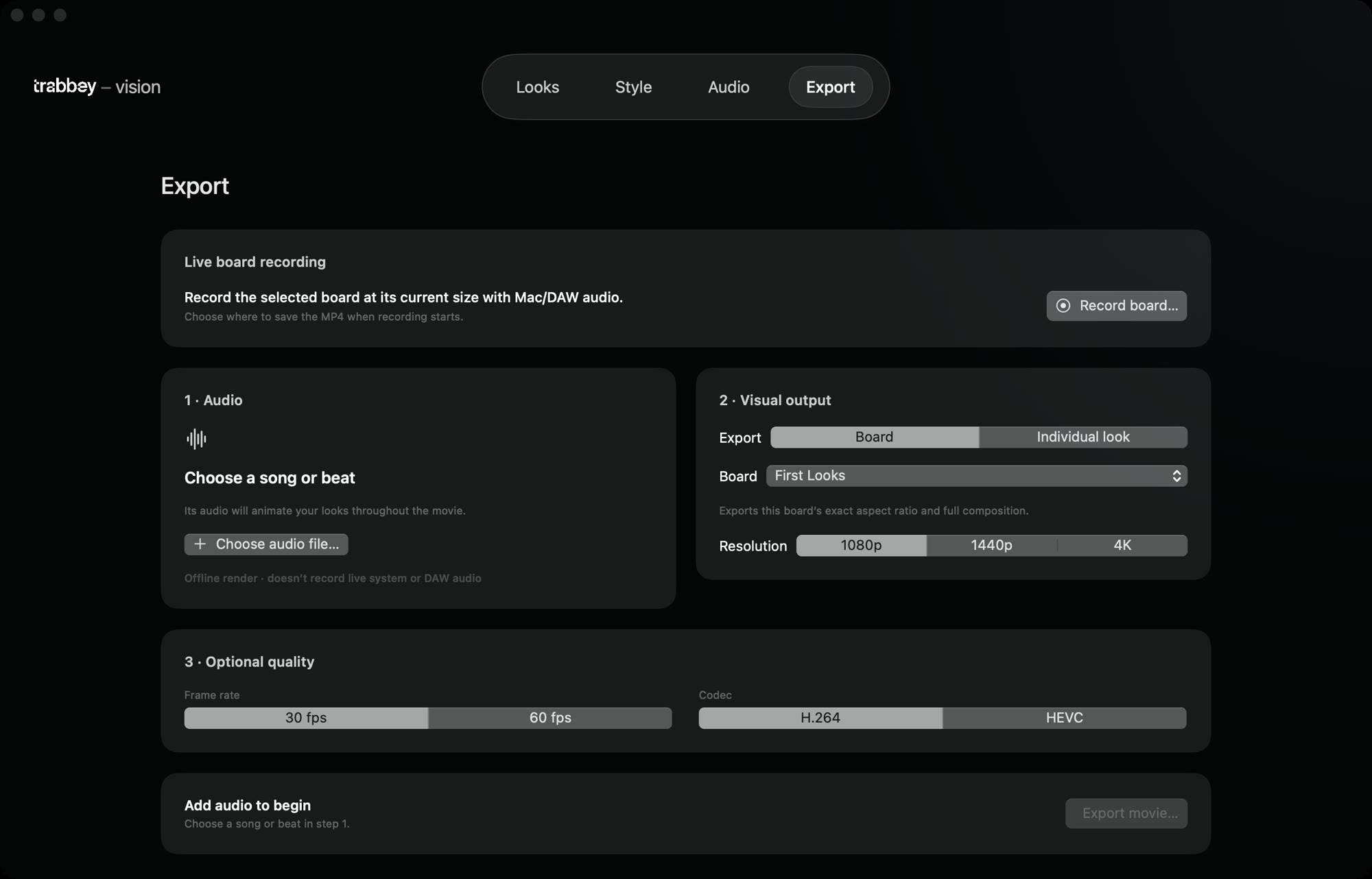Click the audio waveform icon
The image size is (1372, 879).
point(196,439)
